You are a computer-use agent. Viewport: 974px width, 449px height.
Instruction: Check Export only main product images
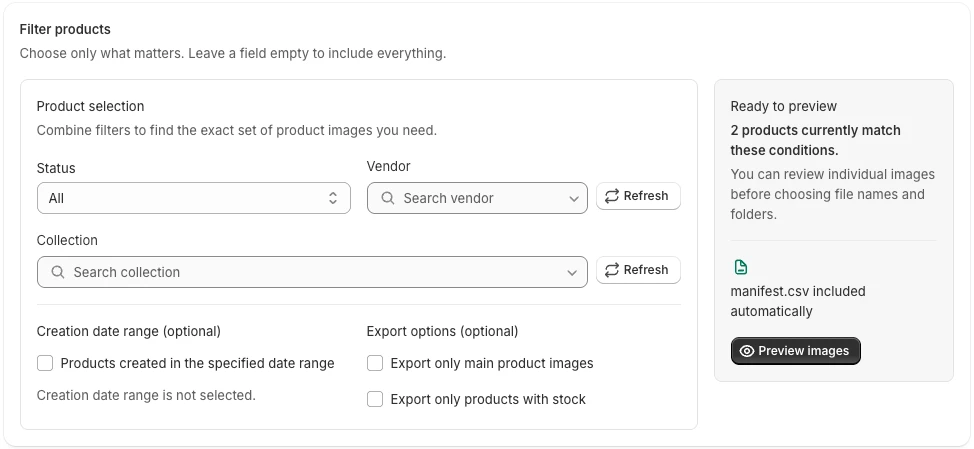(375, 363)
